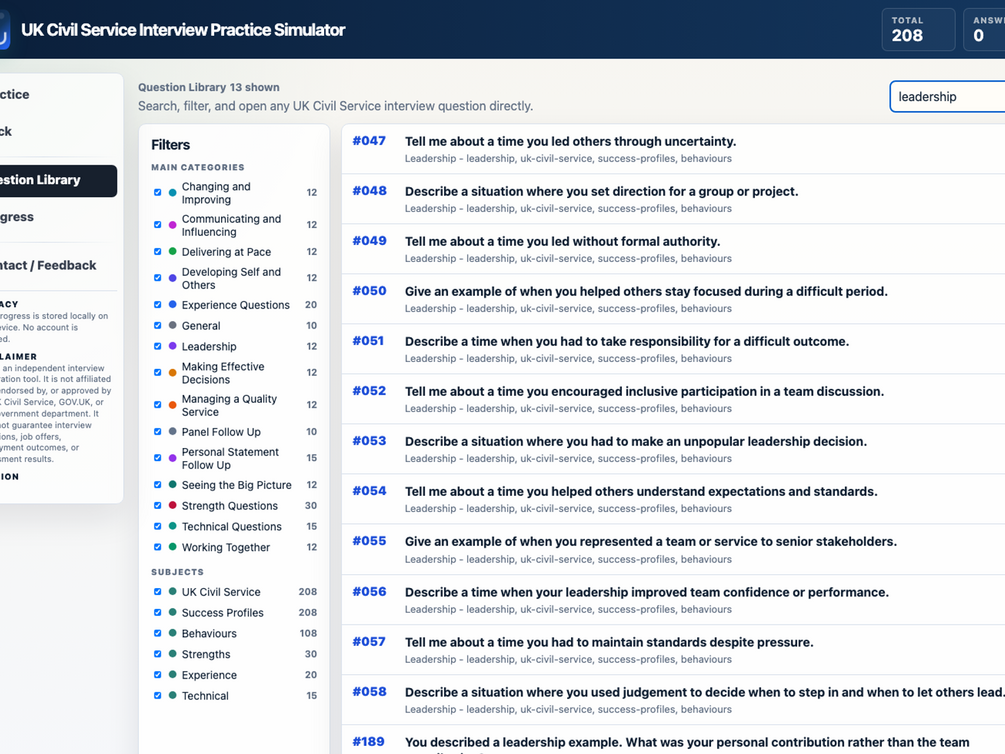Uncheck the Strength Questions checkbox
The height and width of the screenshot is (754, 1005).
158,505
